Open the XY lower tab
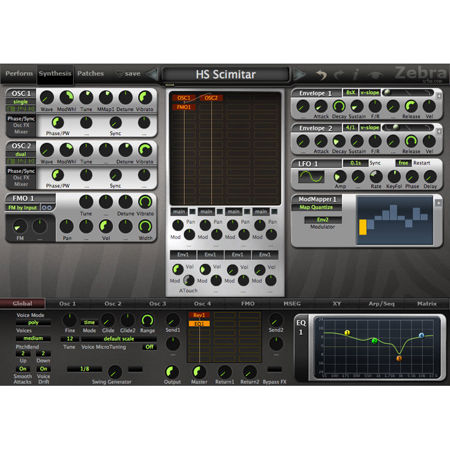450x450 pixels. click(x=337, y=304)
